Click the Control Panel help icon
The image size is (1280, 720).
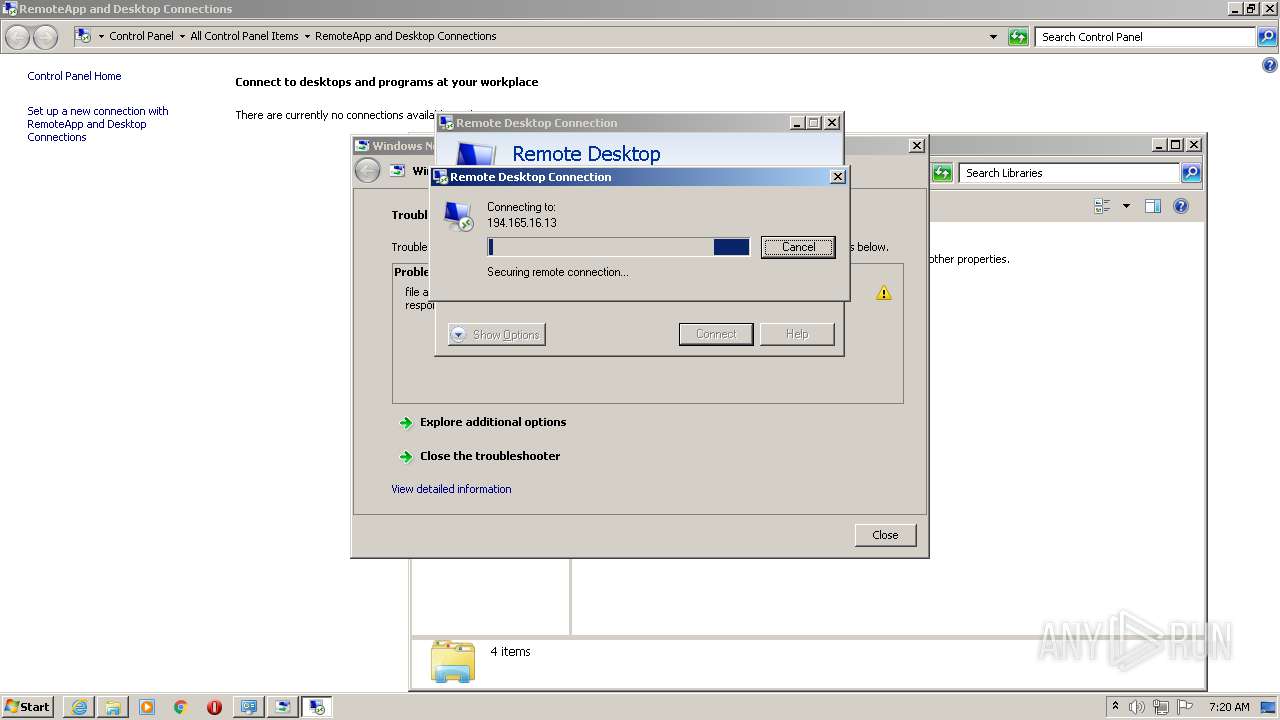1270,66
